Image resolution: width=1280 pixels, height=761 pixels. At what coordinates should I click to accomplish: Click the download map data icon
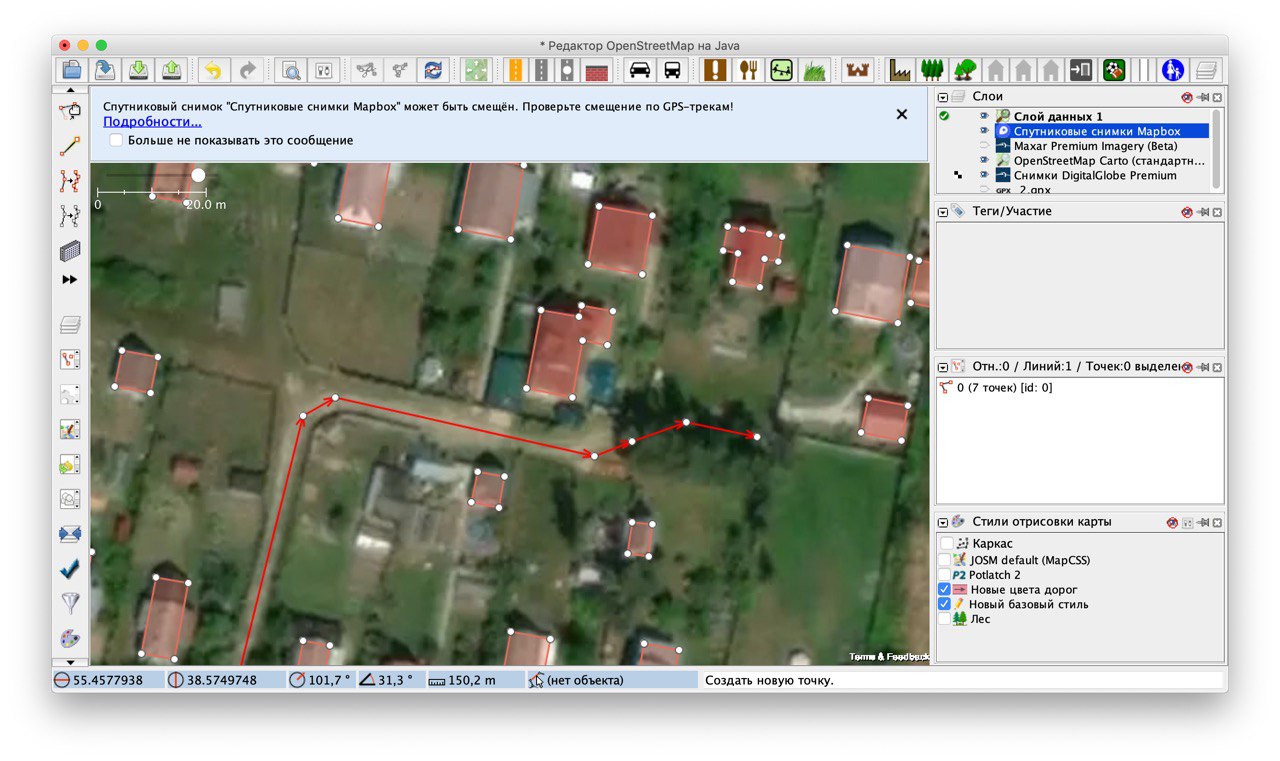pyautogui.click(x=139, y=70)
